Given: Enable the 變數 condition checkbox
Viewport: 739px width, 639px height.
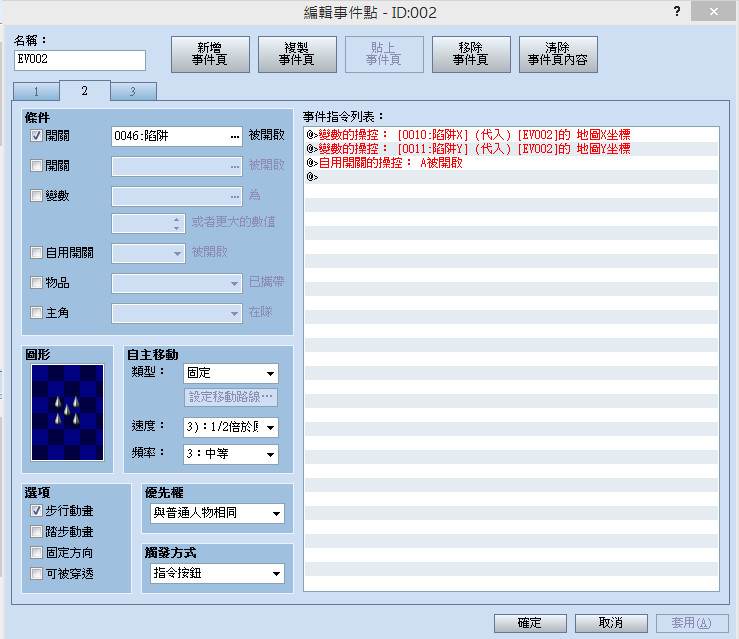Looking at the screenshot, I should (x=36, y=196).
